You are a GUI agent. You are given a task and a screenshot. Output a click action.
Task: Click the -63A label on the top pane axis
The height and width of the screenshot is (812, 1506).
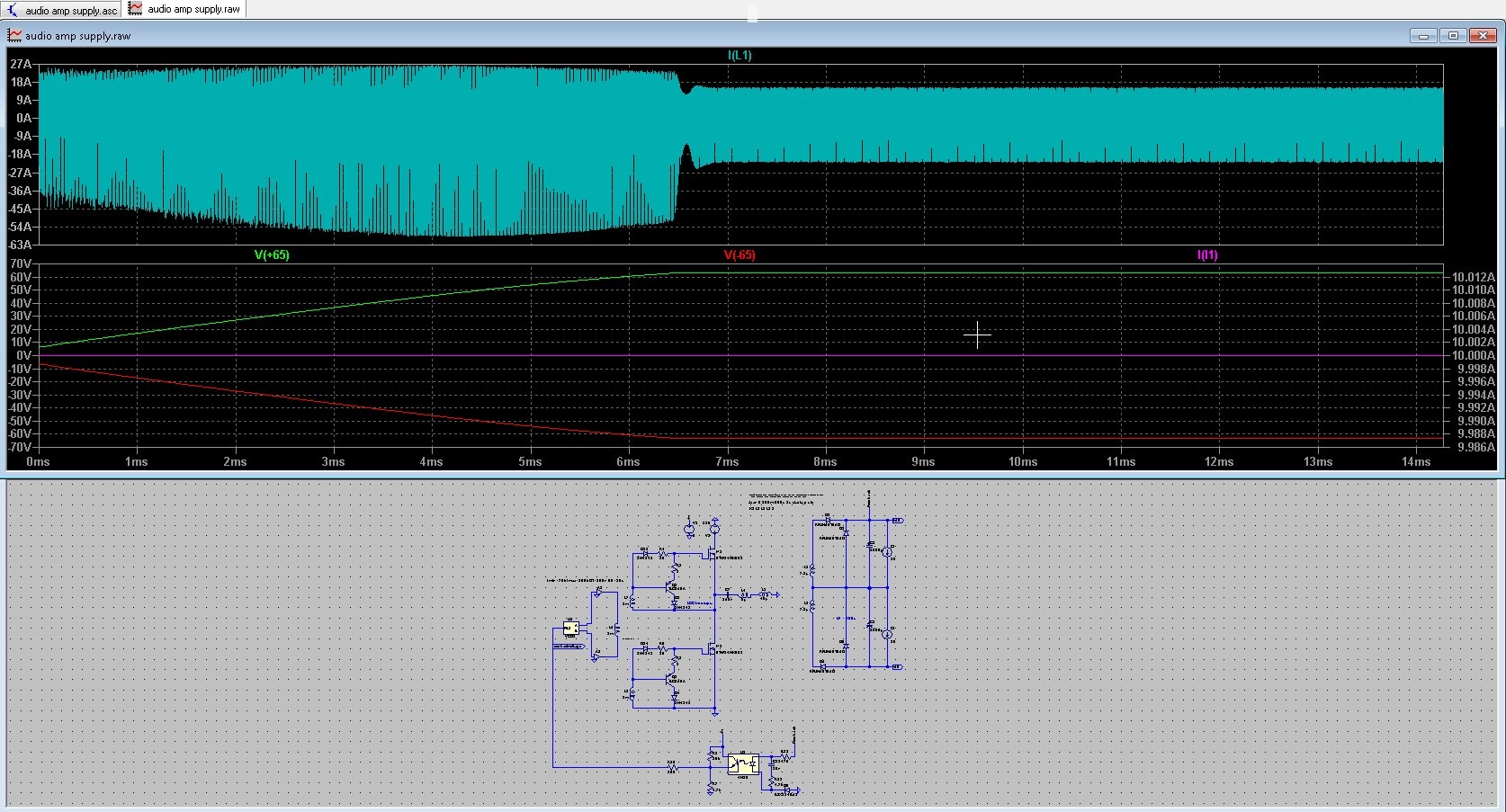(x=20, y=245)
